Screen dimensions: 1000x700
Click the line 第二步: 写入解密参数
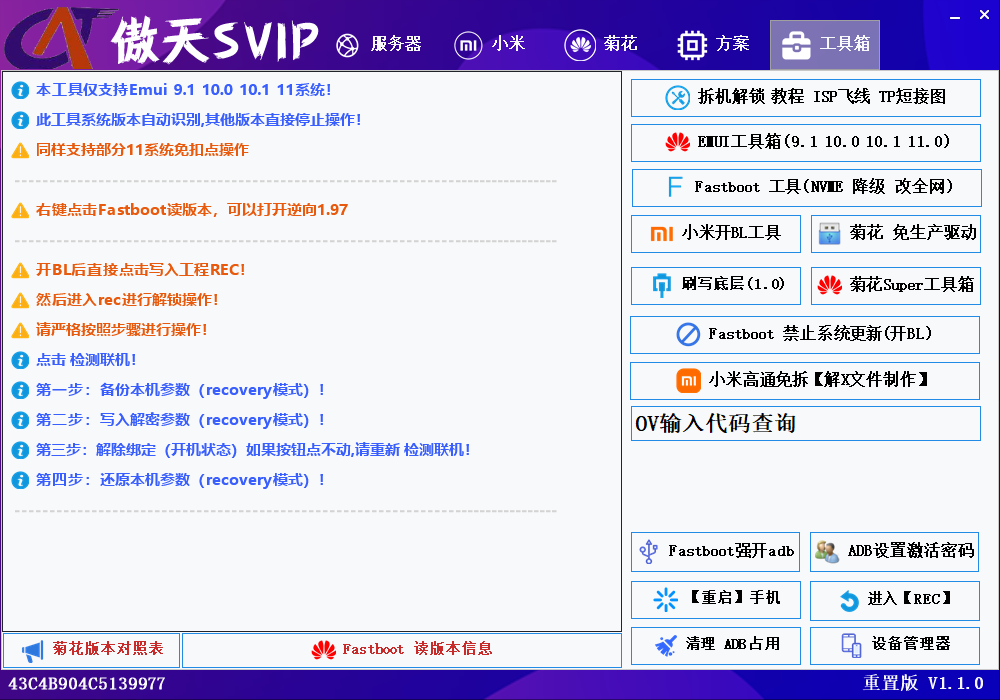[x=180, y=419]
